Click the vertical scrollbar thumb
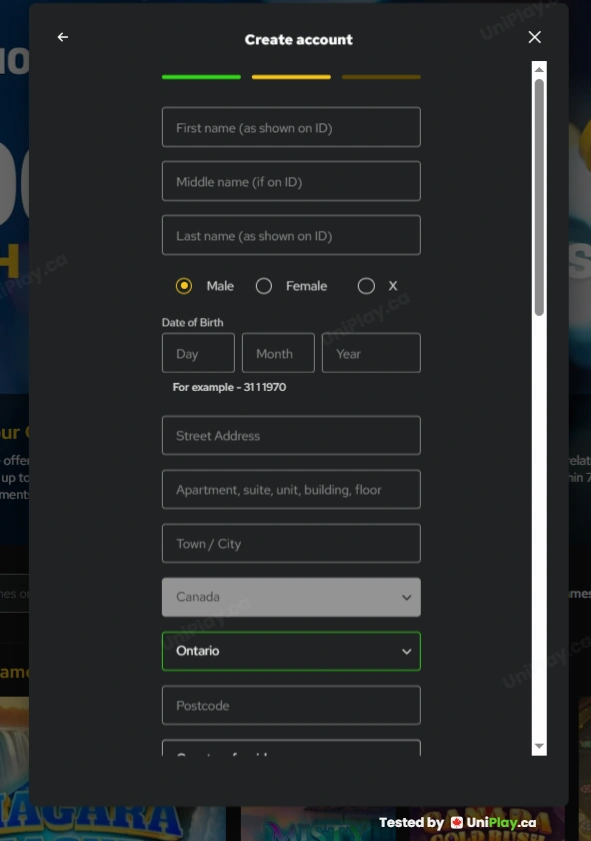 pos(539,197)
